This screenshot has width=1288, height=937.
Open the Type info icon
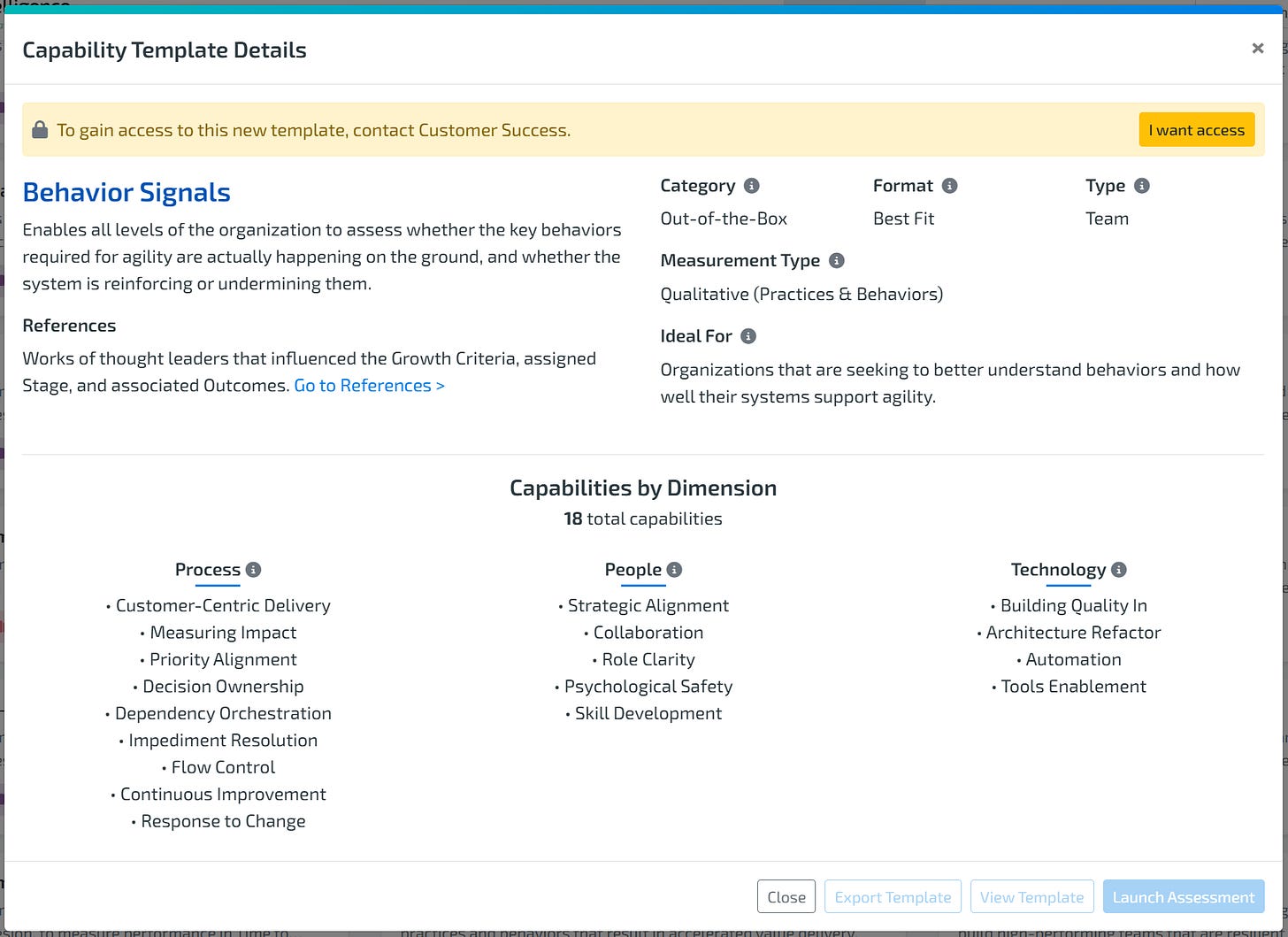(1141, 186)
